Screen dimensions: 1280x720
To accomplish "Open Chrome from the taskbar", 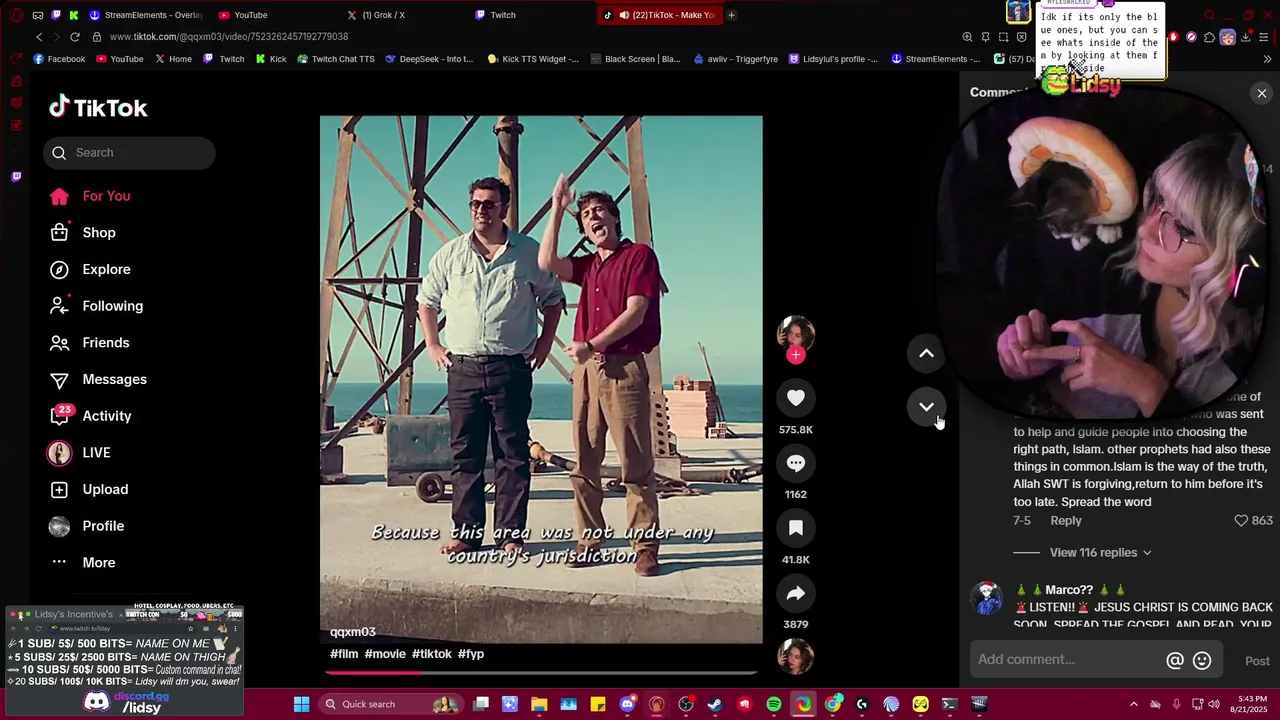I will (x=832, y=704).
